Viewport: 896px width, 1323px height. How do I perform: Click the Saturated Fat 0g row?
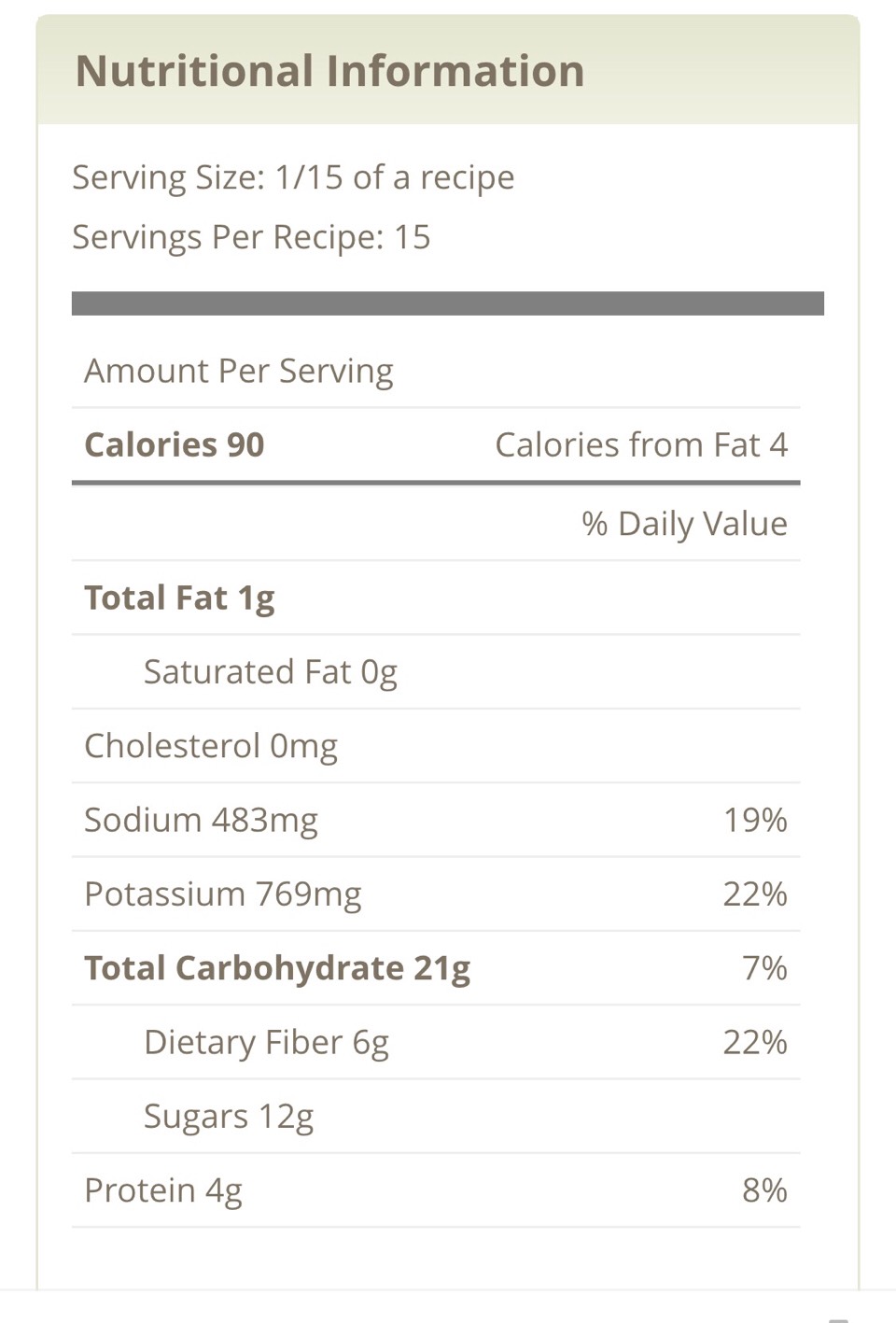click(436, 672)
